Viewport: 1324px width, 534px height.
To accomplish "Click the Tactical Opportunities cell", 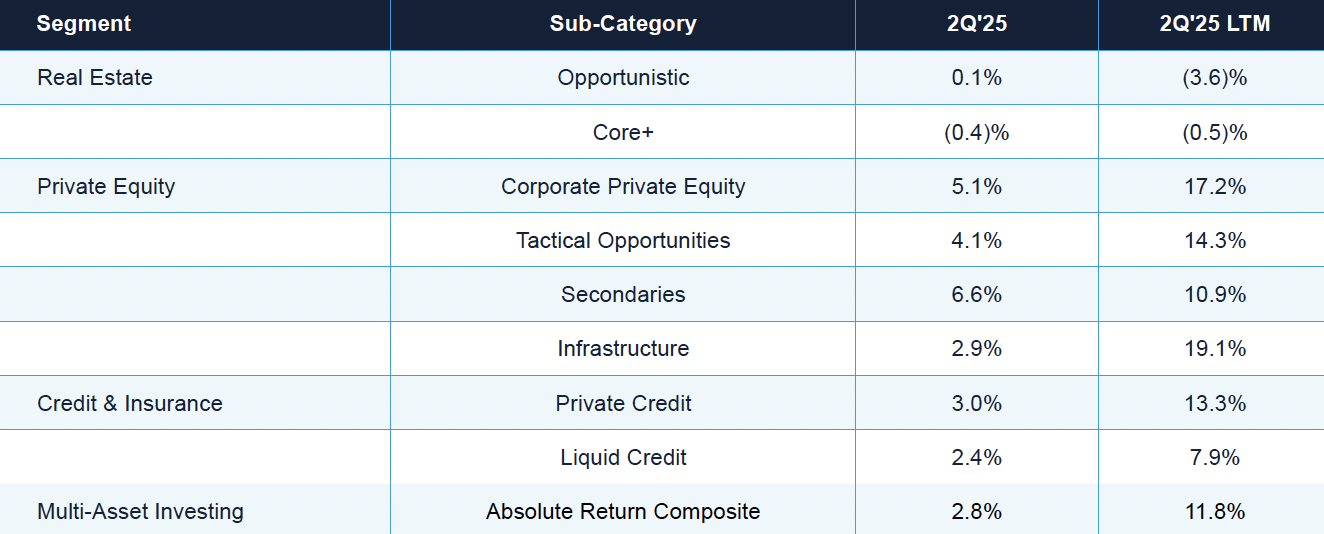I will click(x=623, y=240).
